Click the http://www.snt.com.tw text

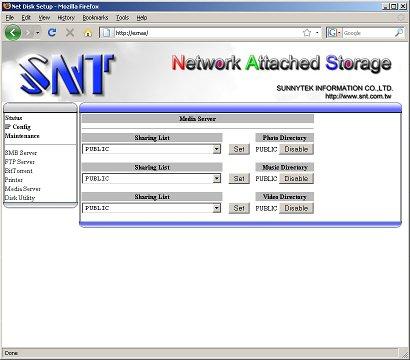358,96
